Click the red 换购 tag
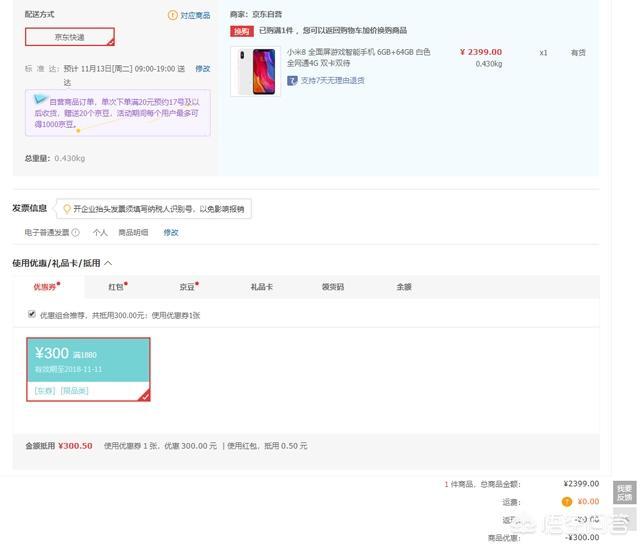Screen dimensions: 640x546 pyautogui.click(x=242, y=31)
